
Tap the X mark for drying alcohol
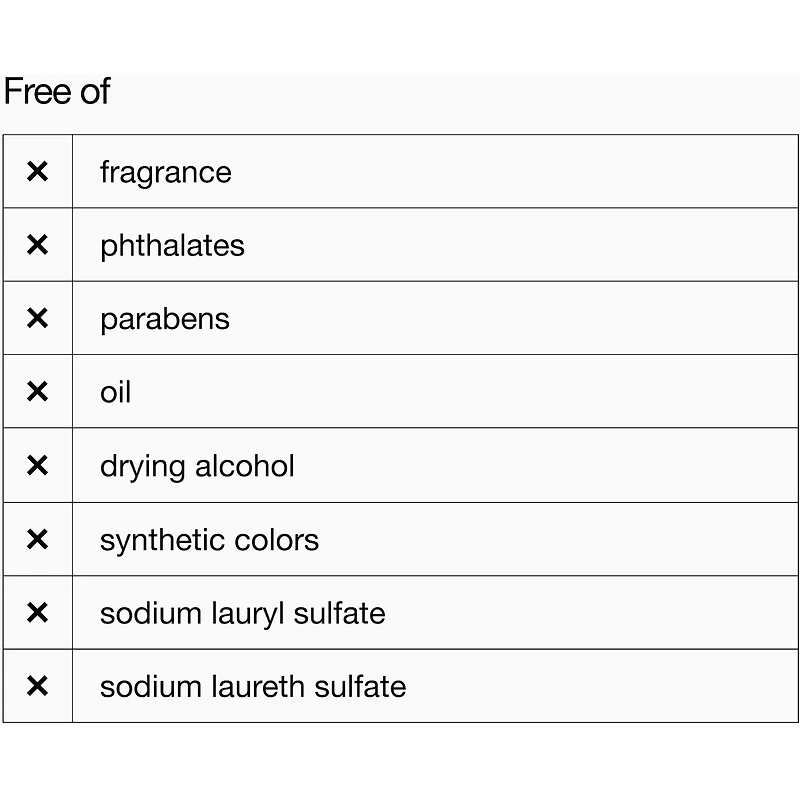(37, 466)
